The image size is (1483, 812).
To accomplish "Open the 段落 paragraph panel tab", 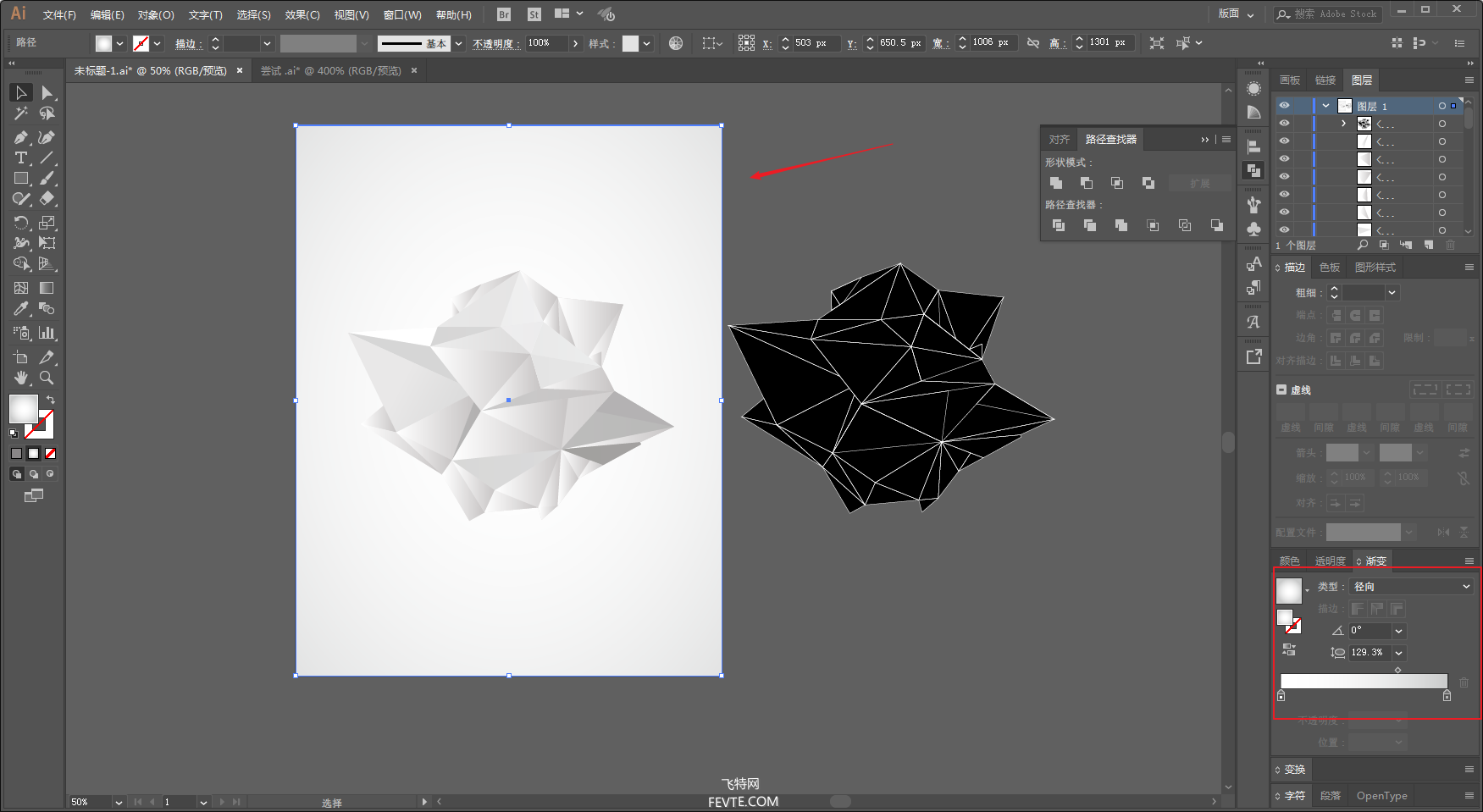I will tap(1331, 796).
